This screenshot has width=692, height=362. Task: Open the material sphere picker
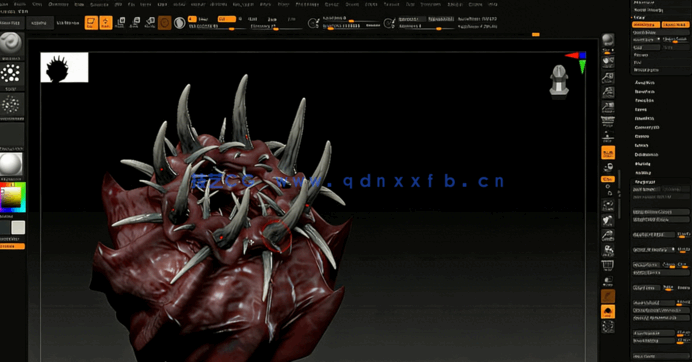coord(12,164)
